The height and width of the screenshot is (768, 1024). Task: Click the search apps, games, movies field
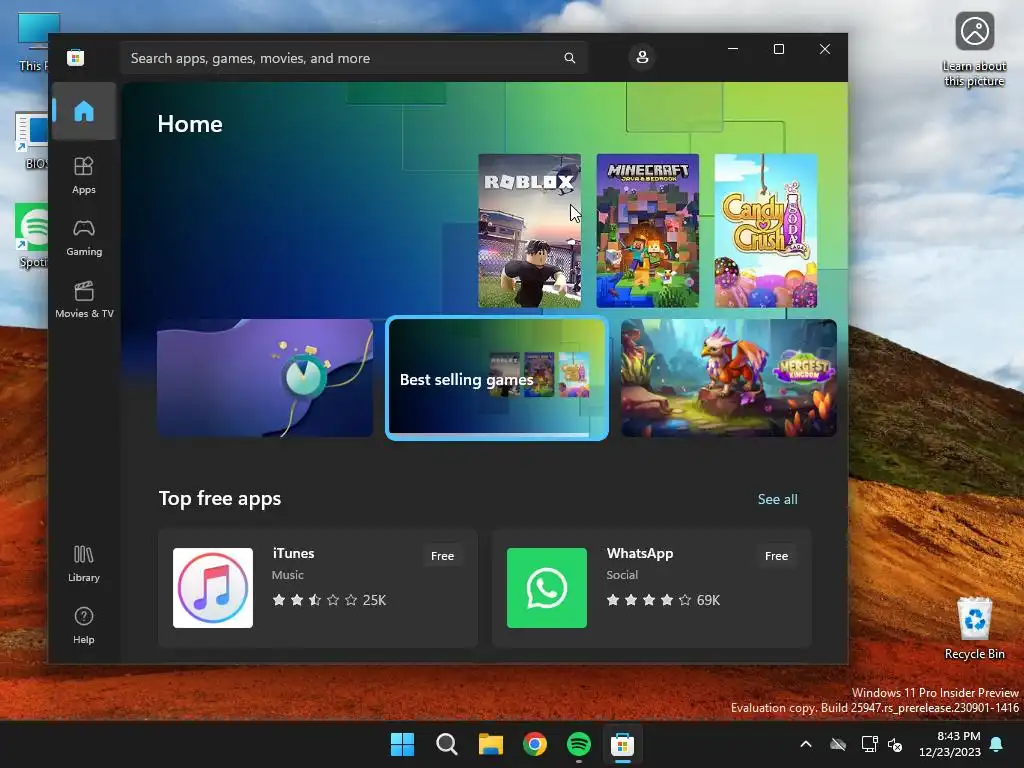(353, 58)
